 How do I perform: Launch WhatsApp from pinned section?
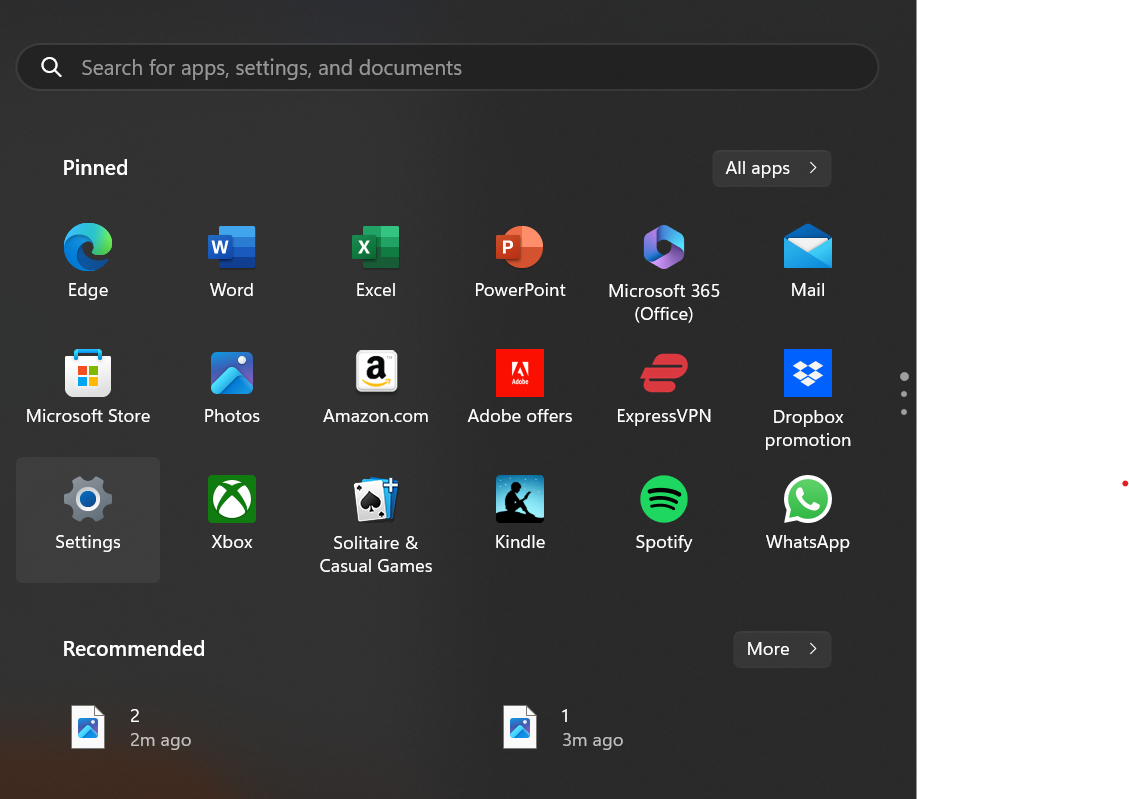coord(807,500)
